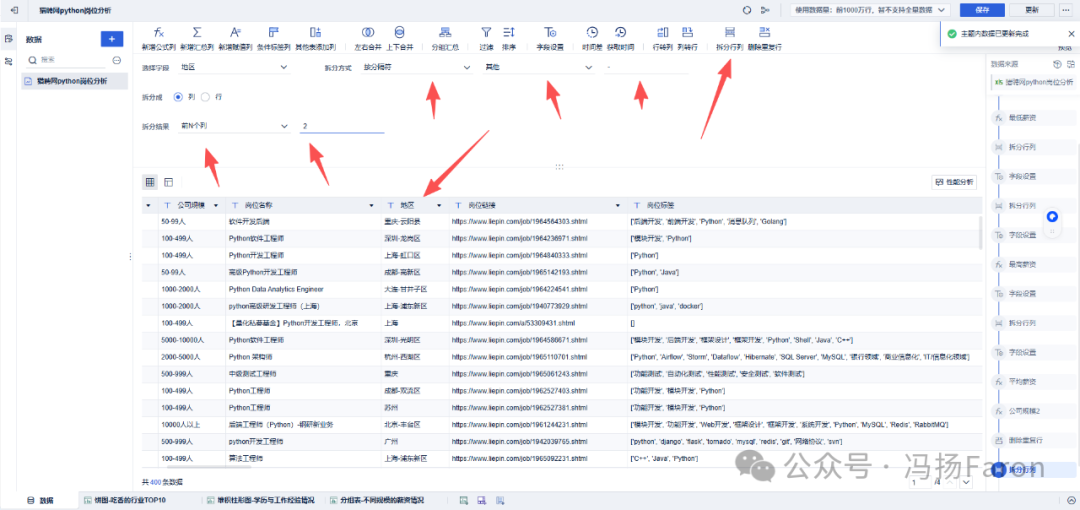Open the 选择字段 dropdown showing 地区
This screenshot has height=510, width=1080.
233,68
